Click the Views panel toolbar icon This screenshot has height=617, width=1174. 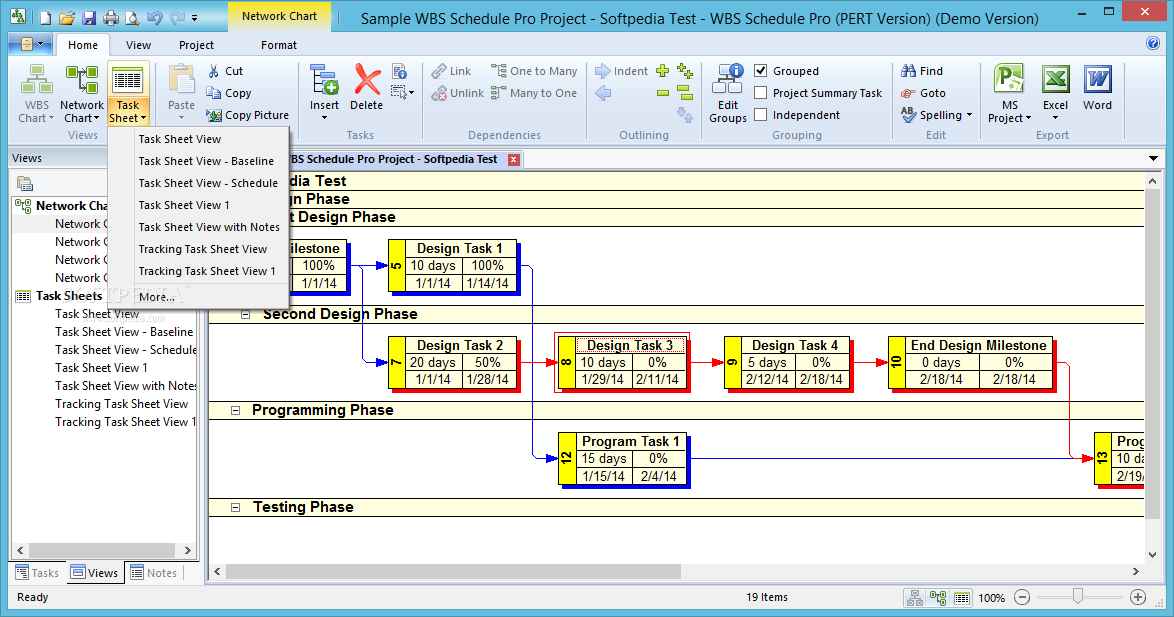[25, 183]
